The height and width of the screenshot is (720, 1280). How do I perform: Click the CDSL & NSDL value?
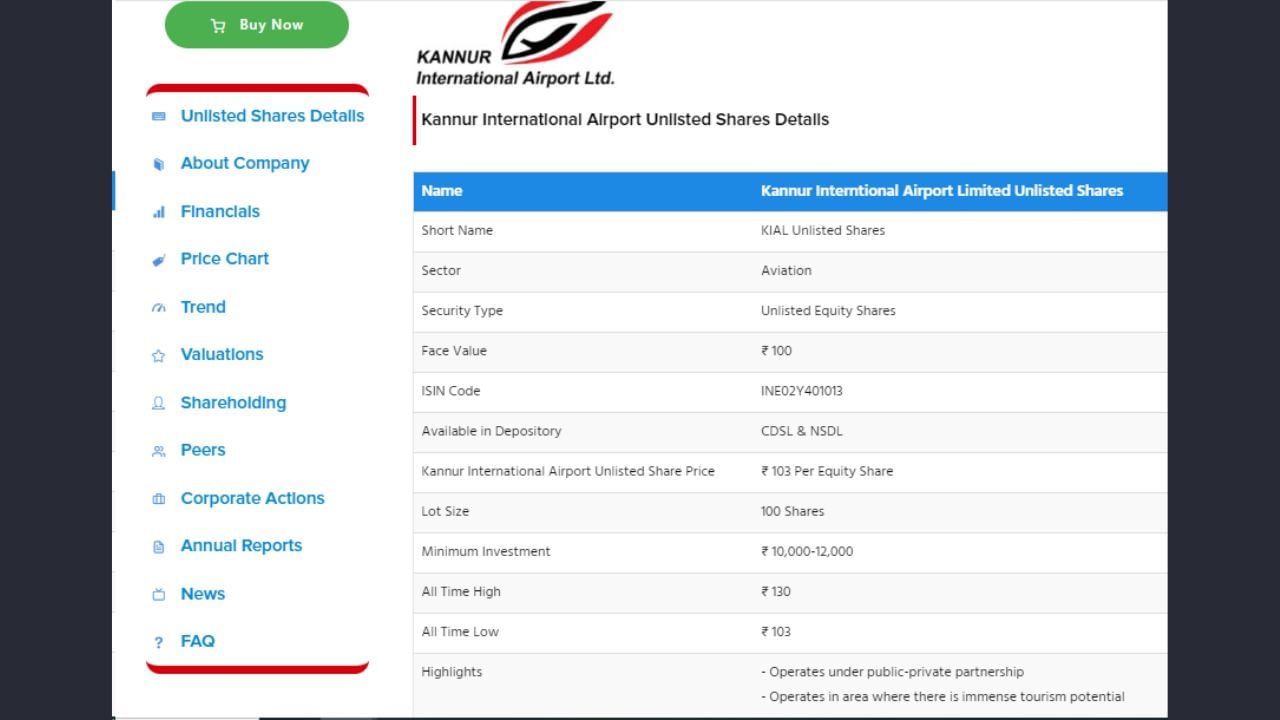802,431
